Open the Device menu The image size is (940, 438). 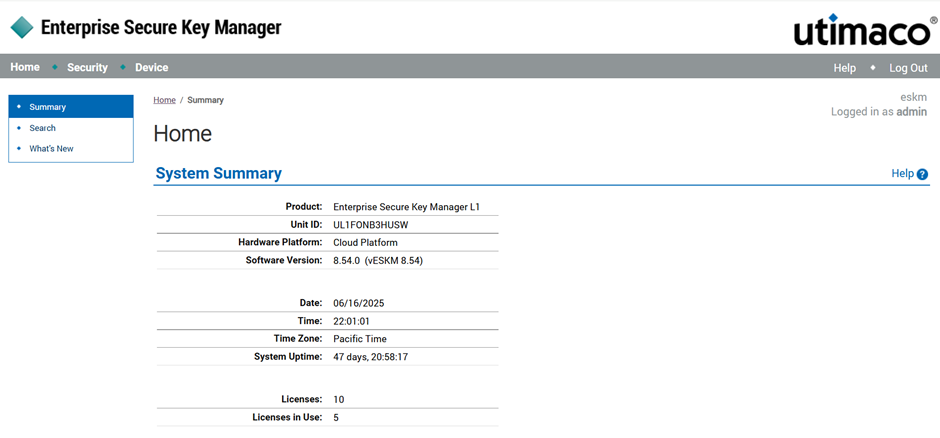coord(152,67)
